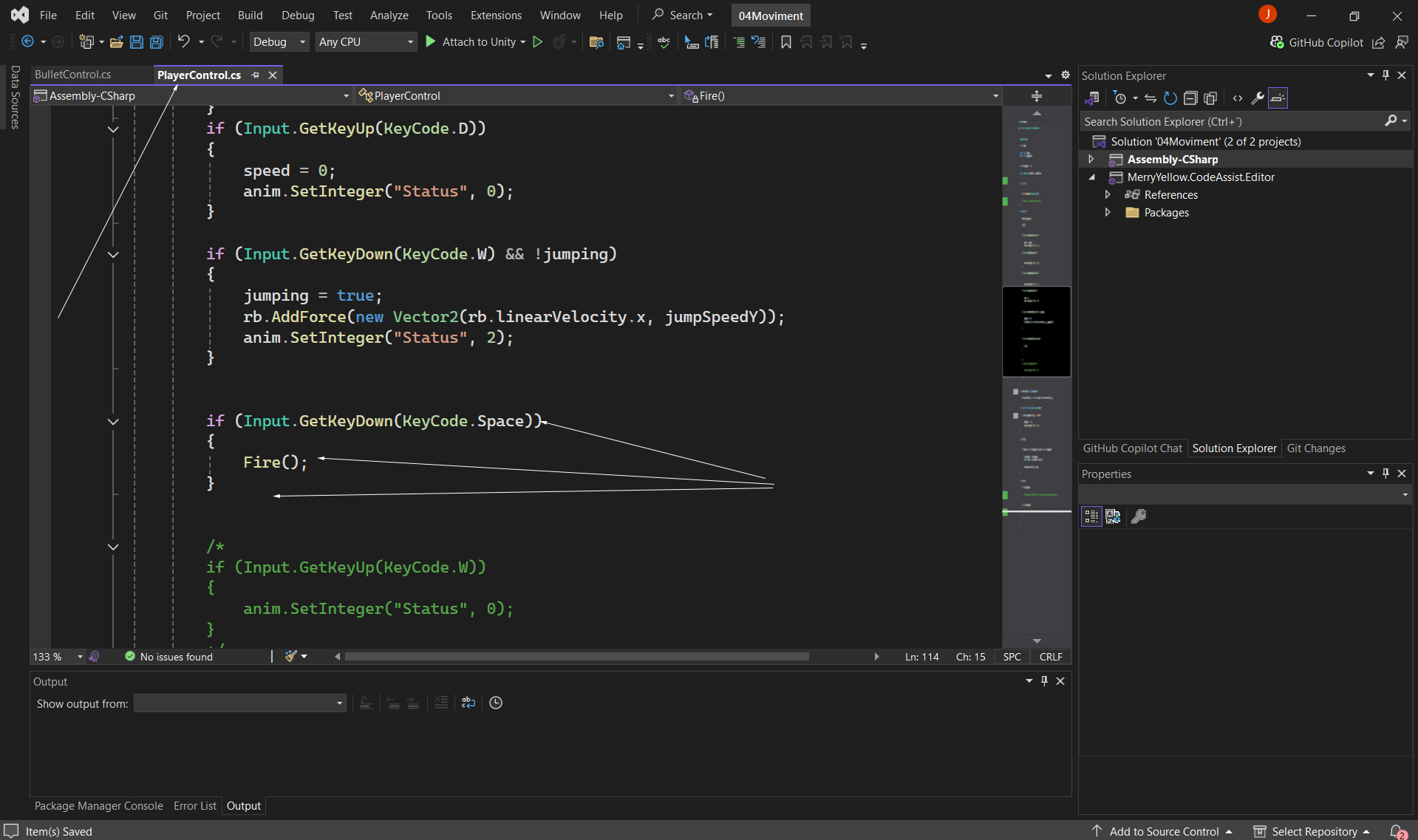1418x840 pixels.
Task: Click the bookmark toggle icon in toolbar
Action: tap(785, 42)
